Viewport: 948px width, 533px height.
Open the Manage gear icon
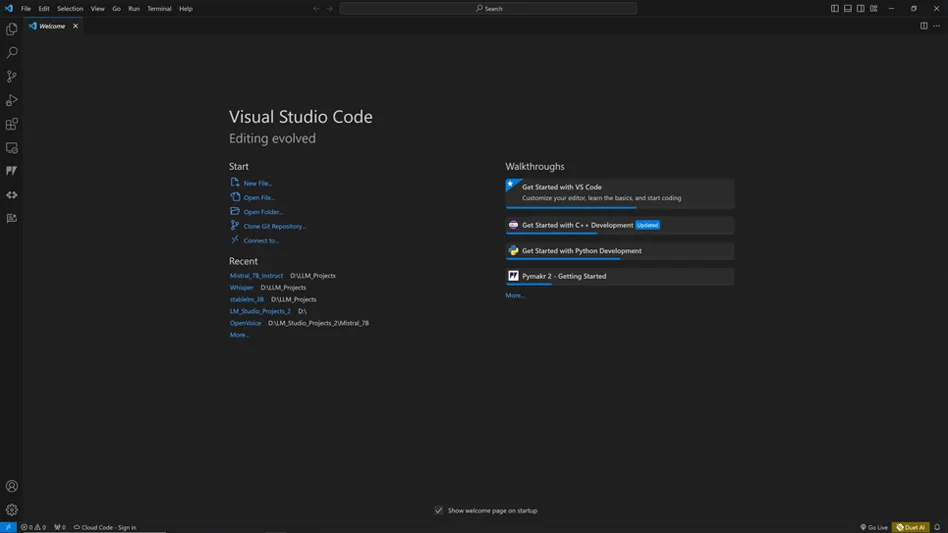pos(11,509)
